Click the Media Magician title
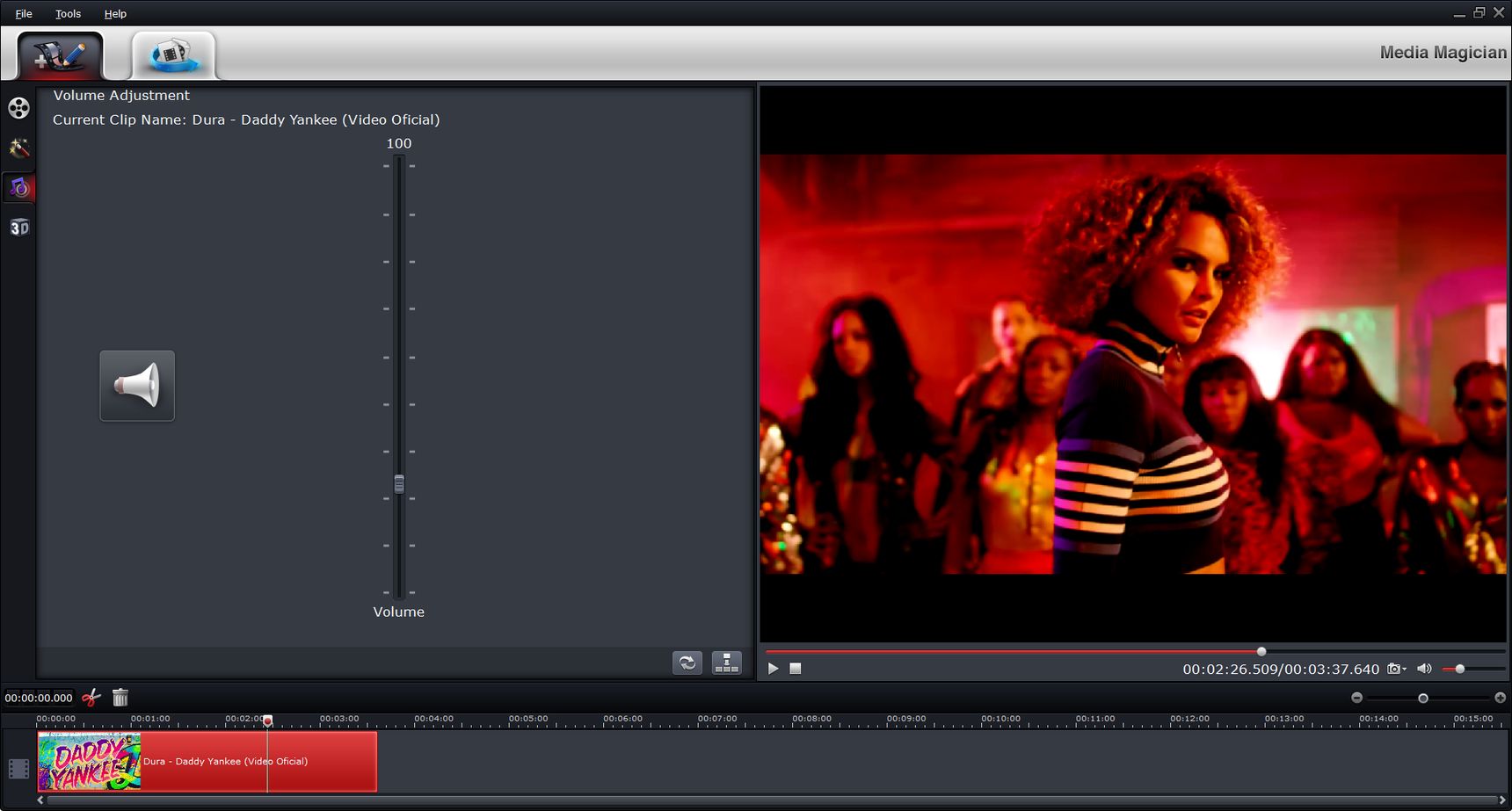 (x=1443, y=53)
